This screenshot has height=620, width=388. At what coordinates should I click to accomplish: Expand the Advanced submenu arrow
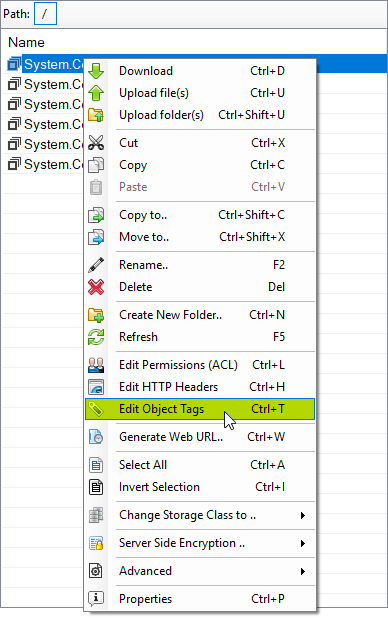click(x=303, y=571)
